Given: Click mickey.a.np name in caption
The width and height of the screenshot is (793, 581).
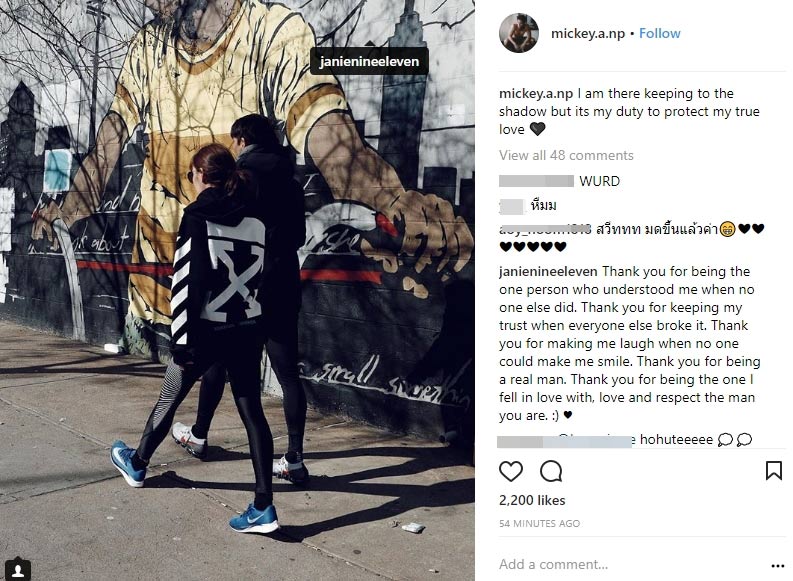Looking at the screenshot, I should tap(536, 94).
